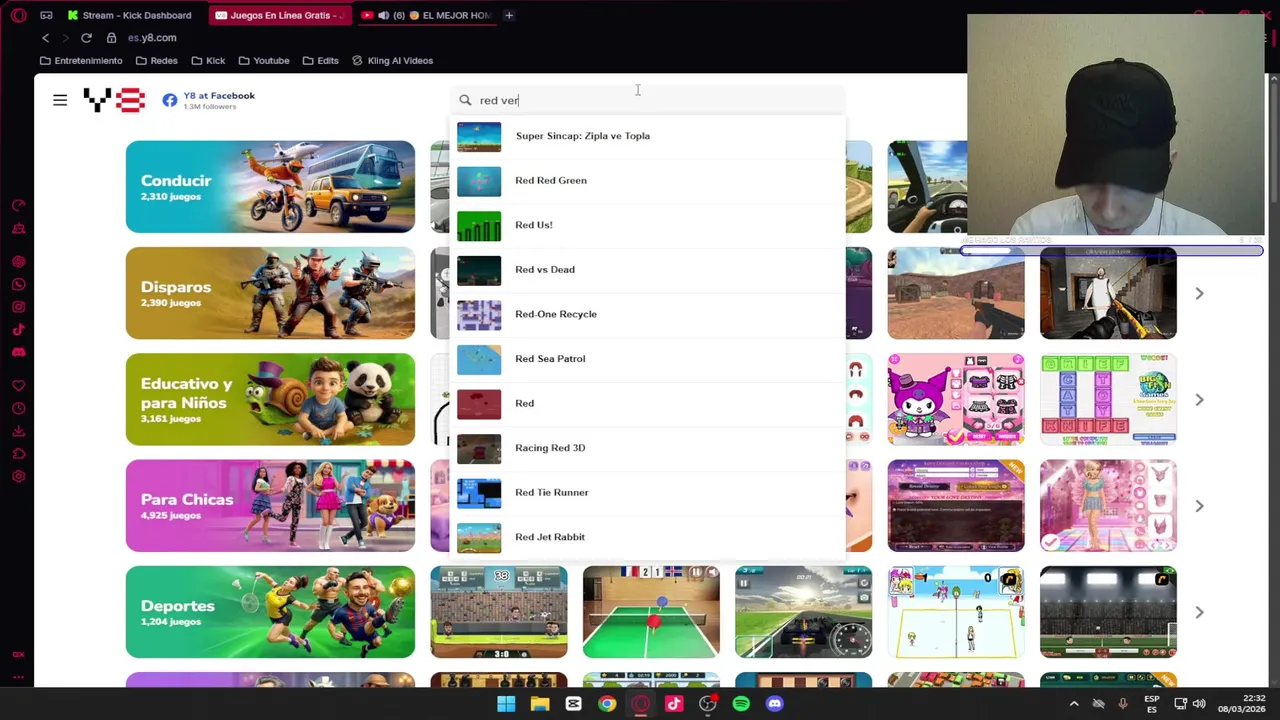This screenshot has width=1280, height=720.
Task: Expand the Disparos row right arrow
Action: coord(1199,294)
